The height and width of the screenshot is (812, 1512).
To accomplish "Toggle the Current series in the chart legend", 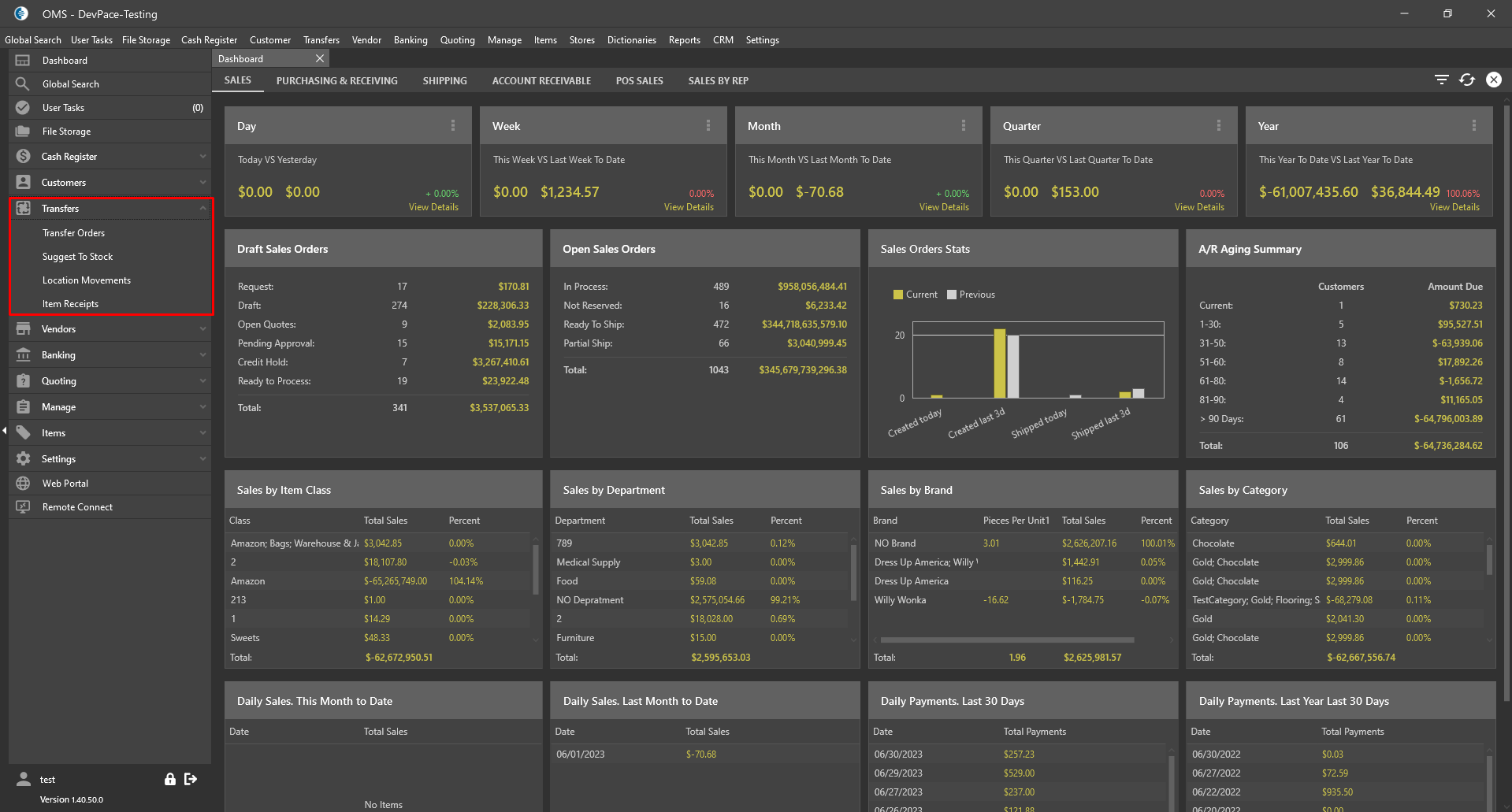I will tap(916, 295).
